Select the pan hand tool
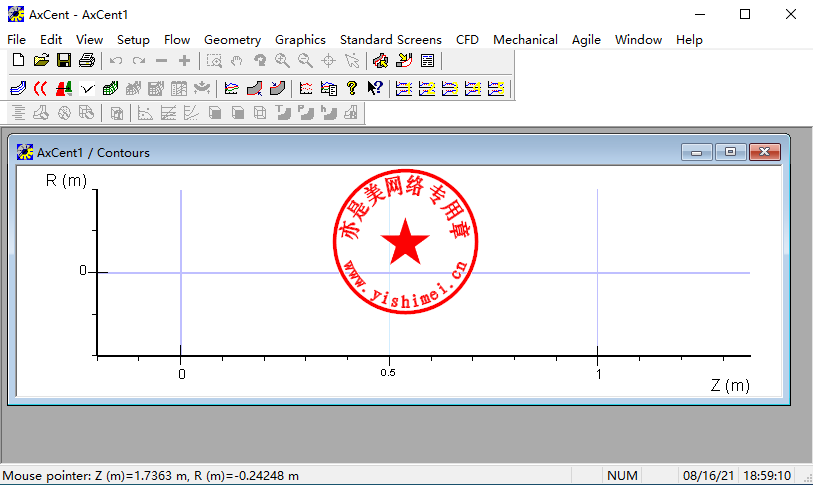The image size is (813, 485). 236,61
